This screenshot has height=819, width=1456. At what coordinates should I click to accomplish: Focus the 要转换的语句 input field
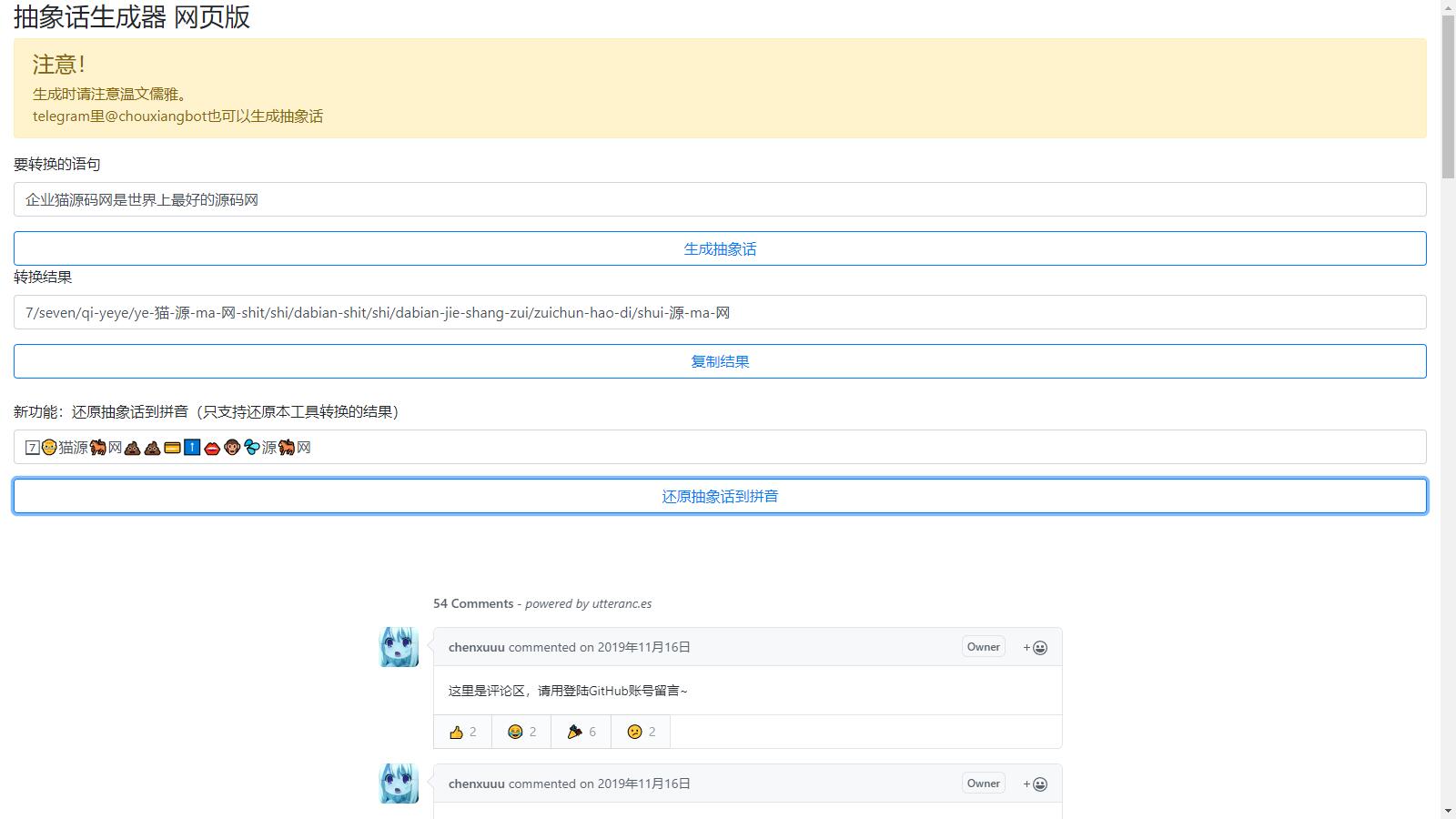point(719,199)
